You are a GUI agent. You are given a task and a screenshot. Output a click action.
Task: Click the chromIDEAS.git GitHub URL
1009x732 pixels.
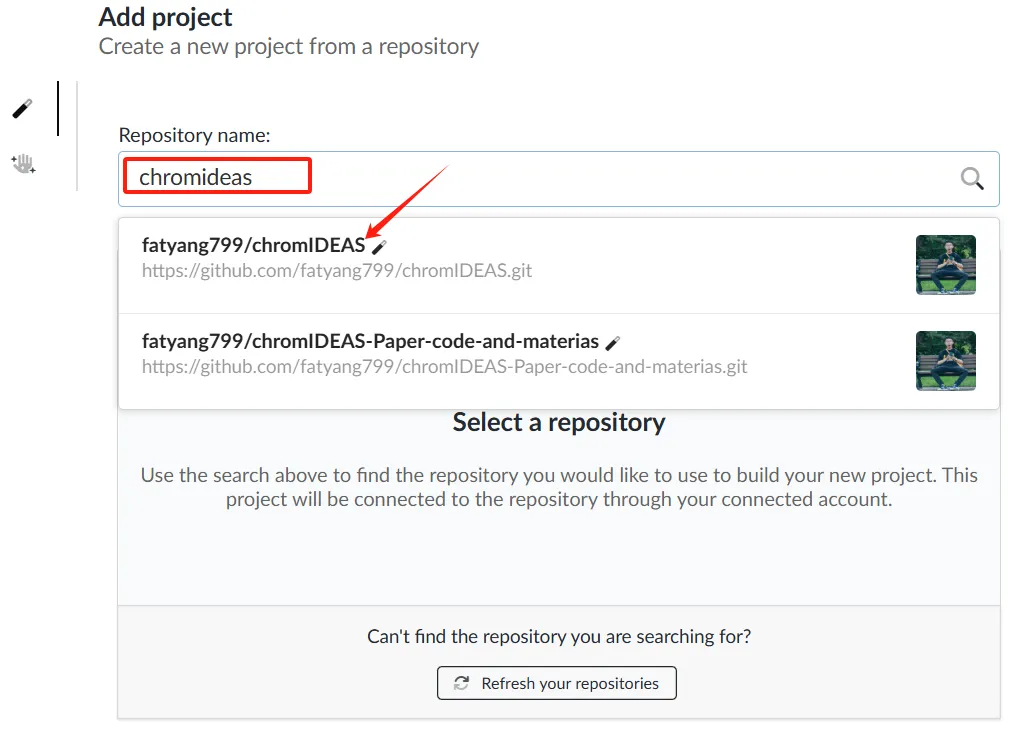(x=337, y=271)
